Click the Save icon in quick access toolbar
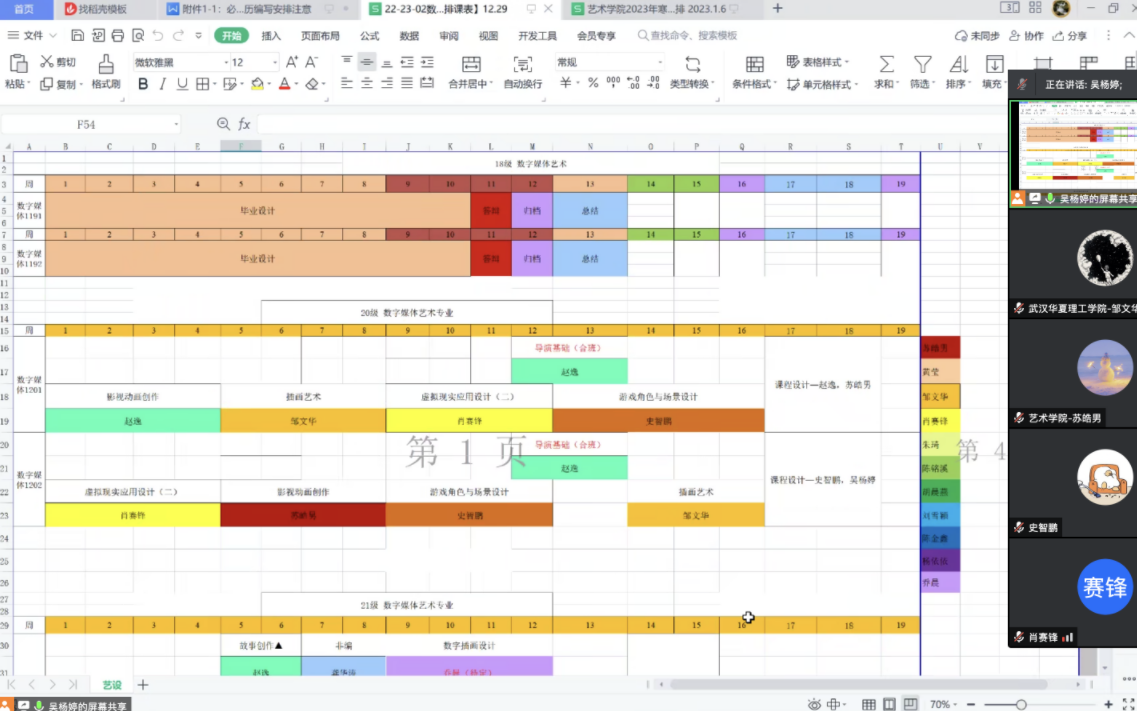 [x=78, y=36]
